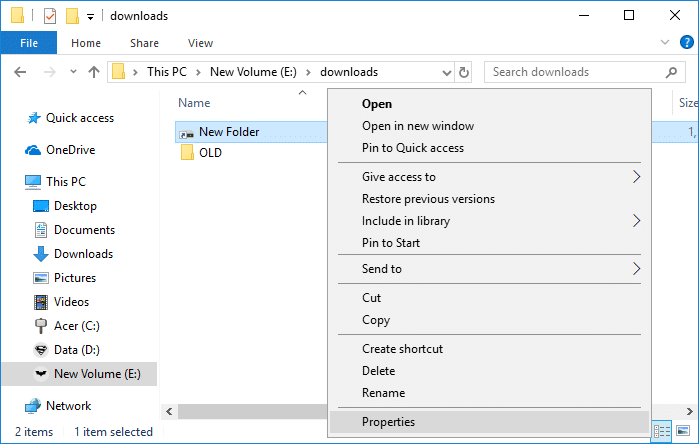Viewport: 699px width, 444px height.
Task: Select Rename in the context menu
Action: tap(383, 393)
